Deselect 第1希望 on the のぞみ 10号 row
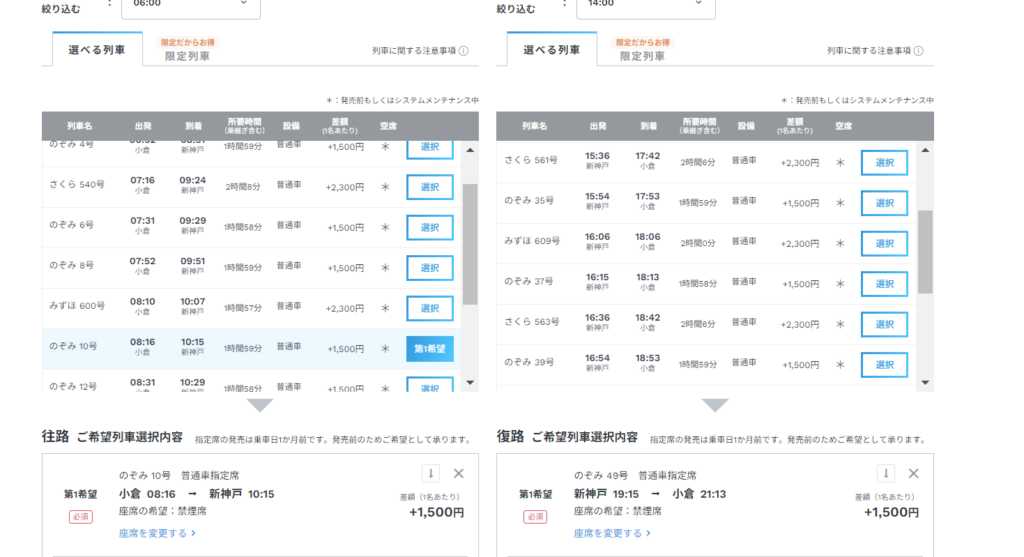Screen dimensions: 1024x557 click(x=429, y=348)
